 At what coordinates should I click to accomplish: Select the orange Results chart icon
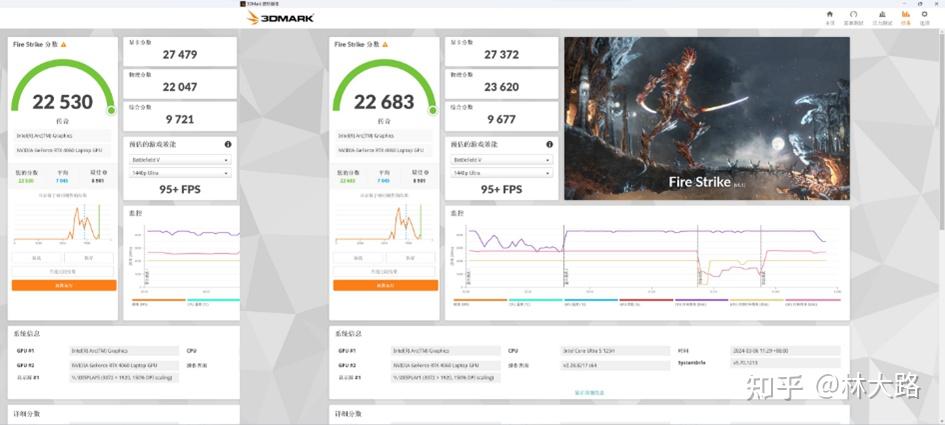tap(905, 14)
